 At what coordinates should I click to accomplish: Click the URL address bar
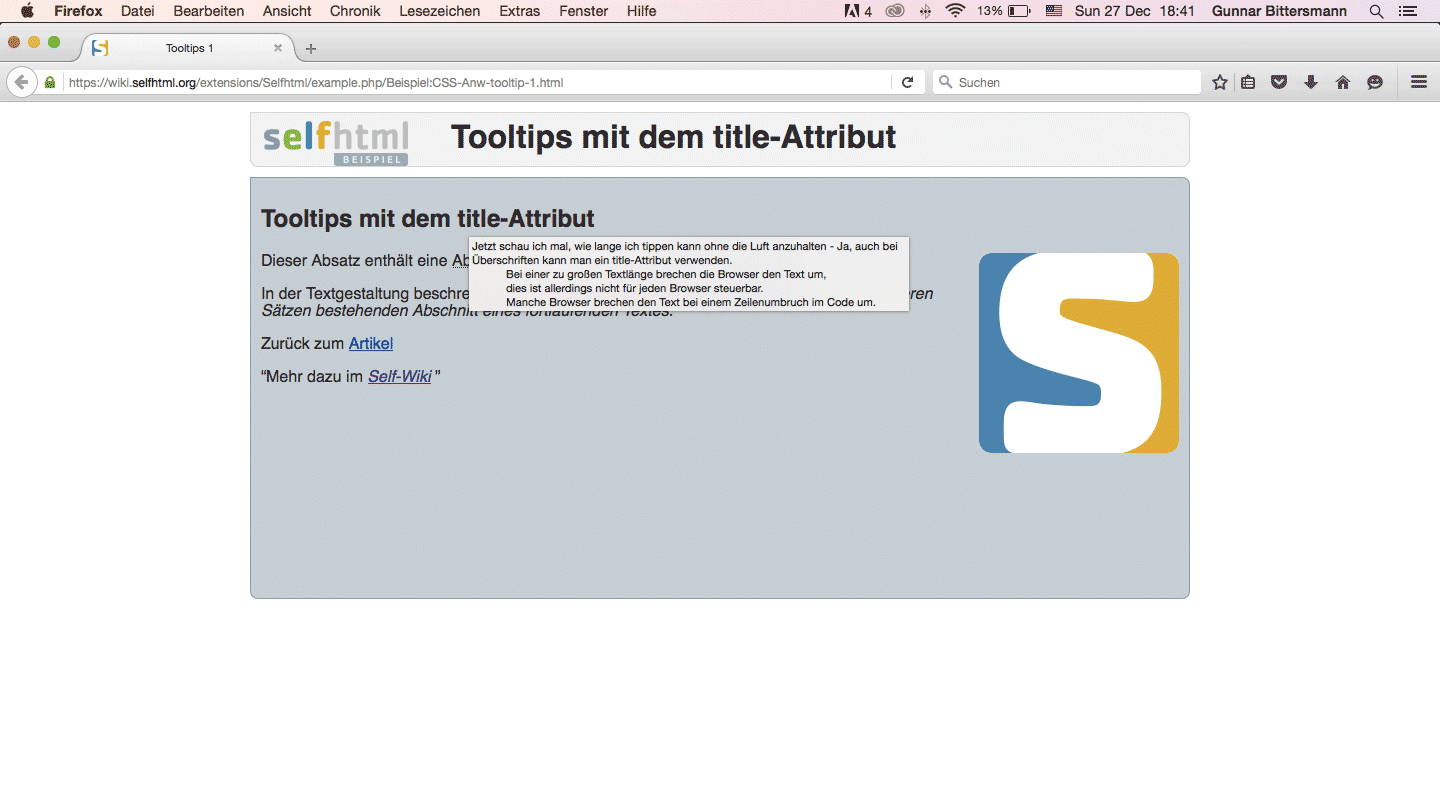pyautogui.click(x=476, y=82)
